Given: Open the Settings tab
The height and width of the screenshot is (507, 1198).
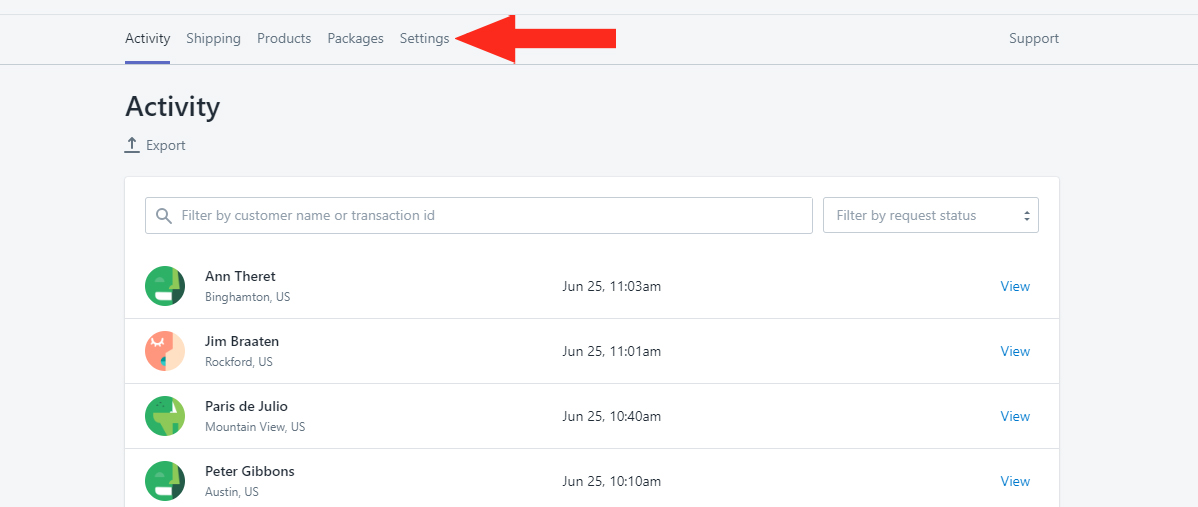Looking at the screenshot, I should click(424, 38).
